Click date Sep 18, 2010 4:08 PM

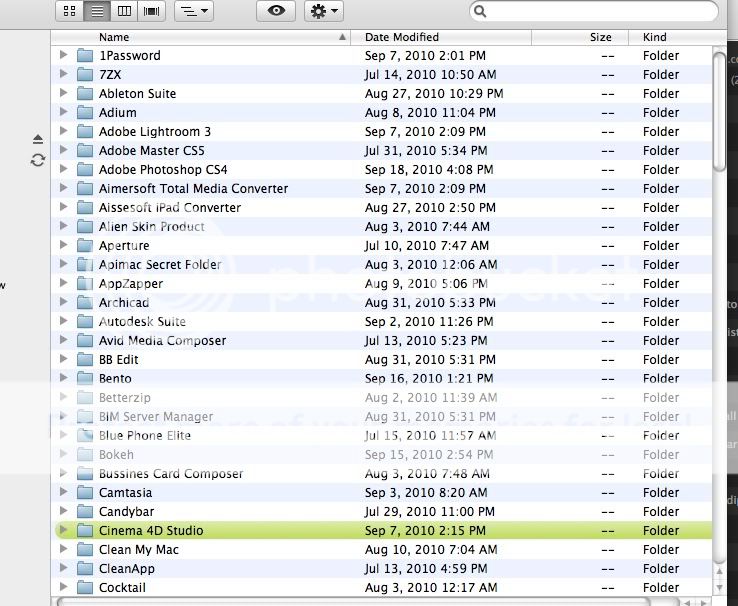(x=429, y=169)
